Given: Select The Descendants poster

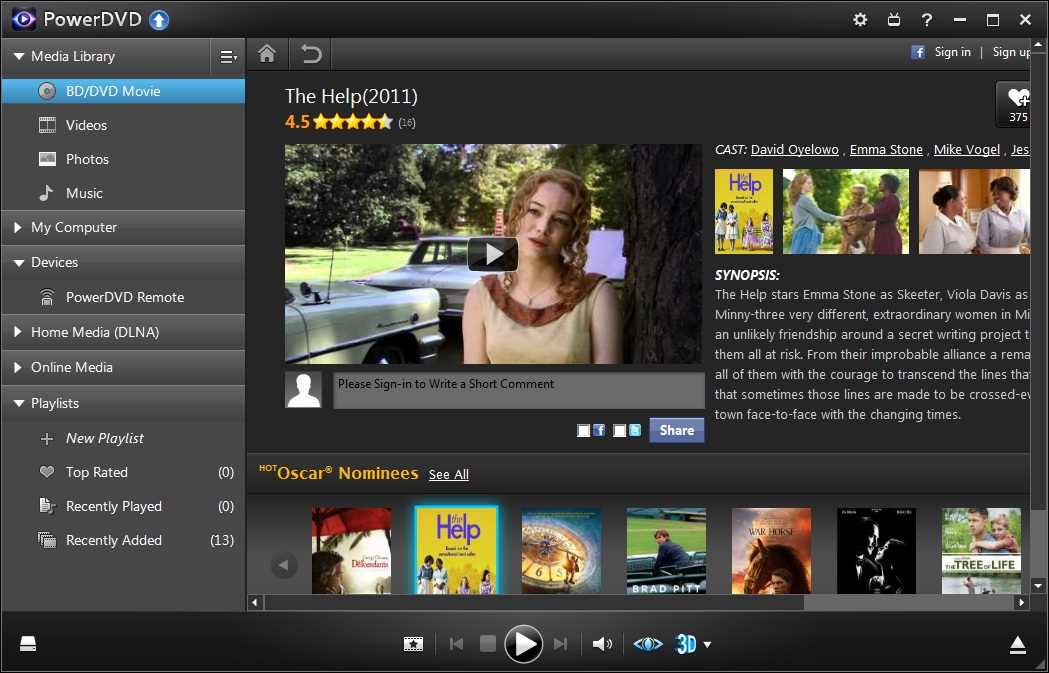Looking at the screenshot, I should [351, 551].
